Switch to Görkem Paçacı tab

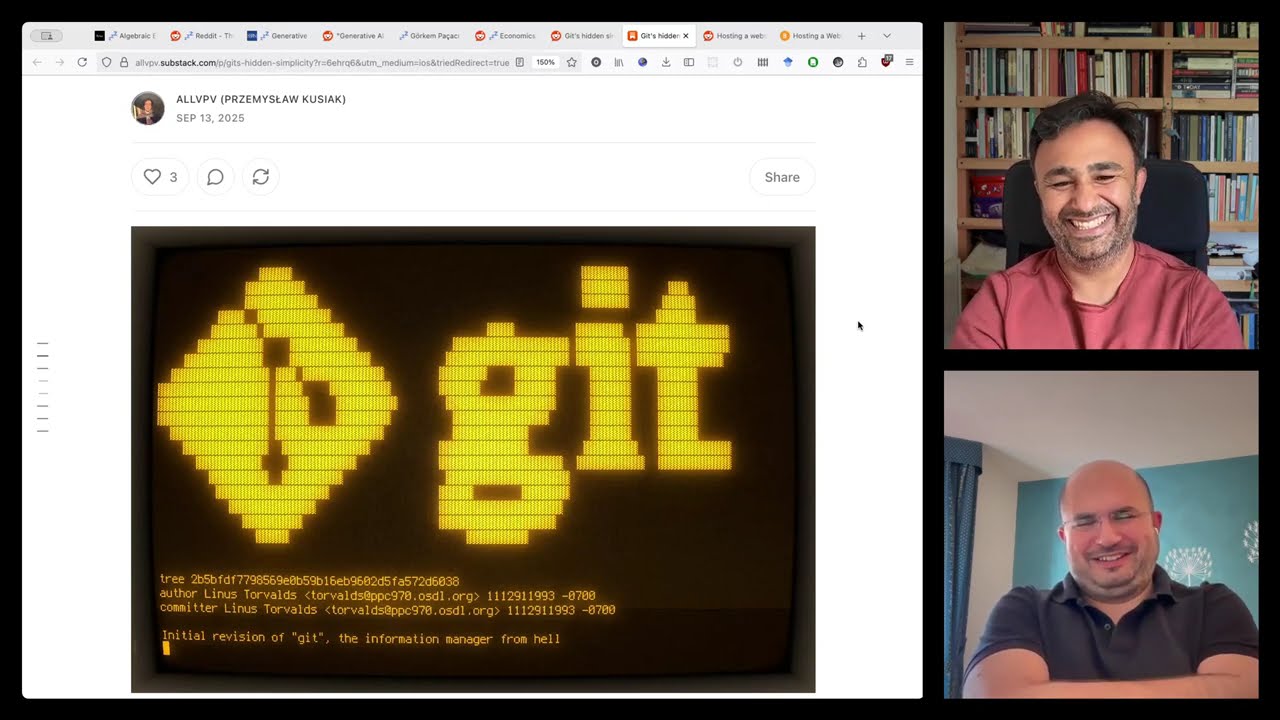point(429,36)
